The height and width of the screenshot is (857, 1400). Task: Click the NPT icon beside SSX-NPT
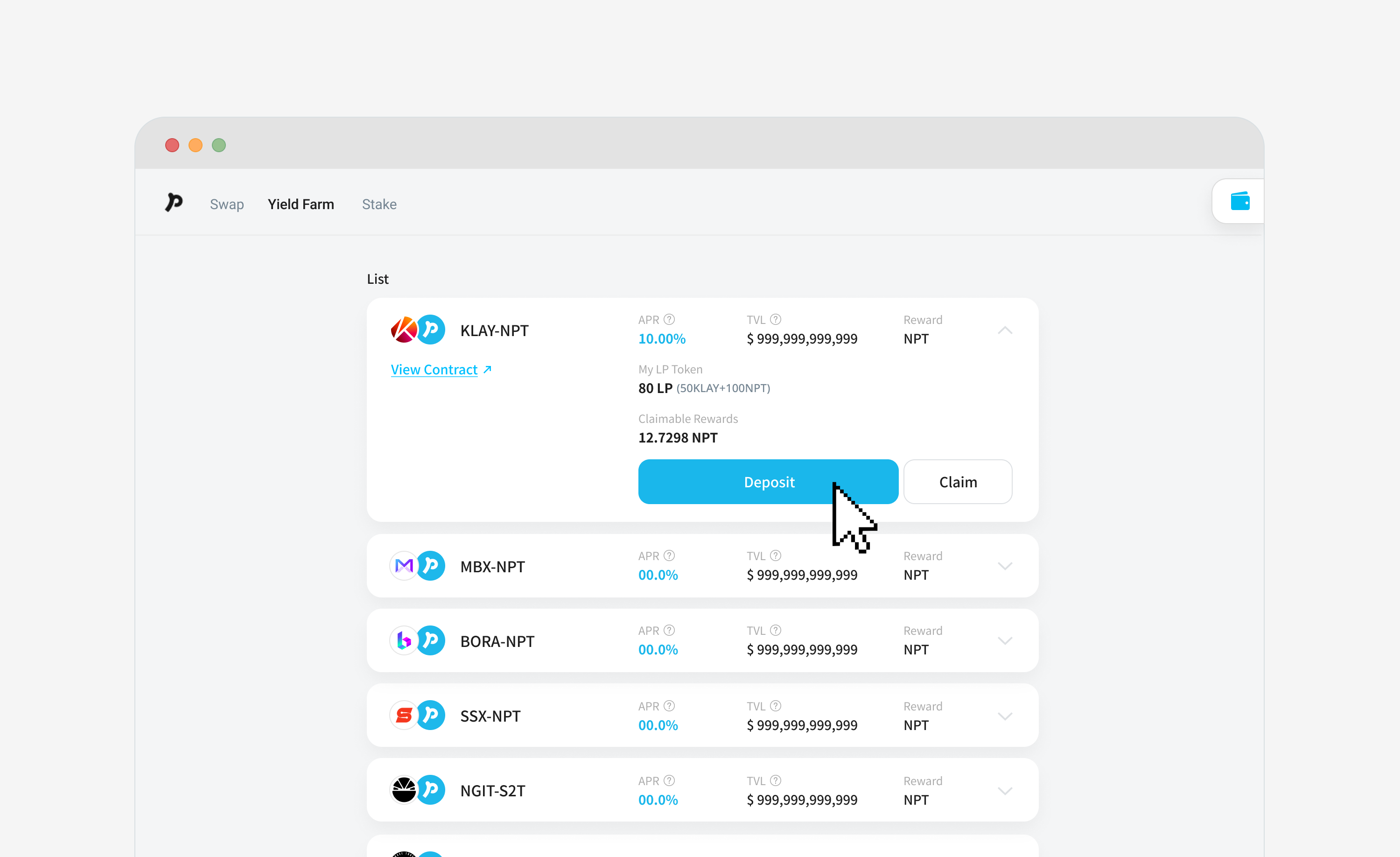(x=431, y=716)
